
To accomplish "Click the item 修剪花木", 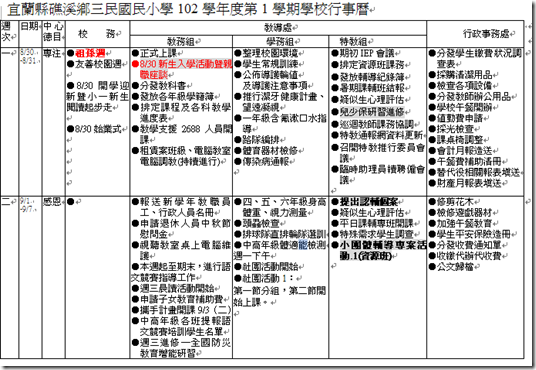I will (x=455, y=202).
